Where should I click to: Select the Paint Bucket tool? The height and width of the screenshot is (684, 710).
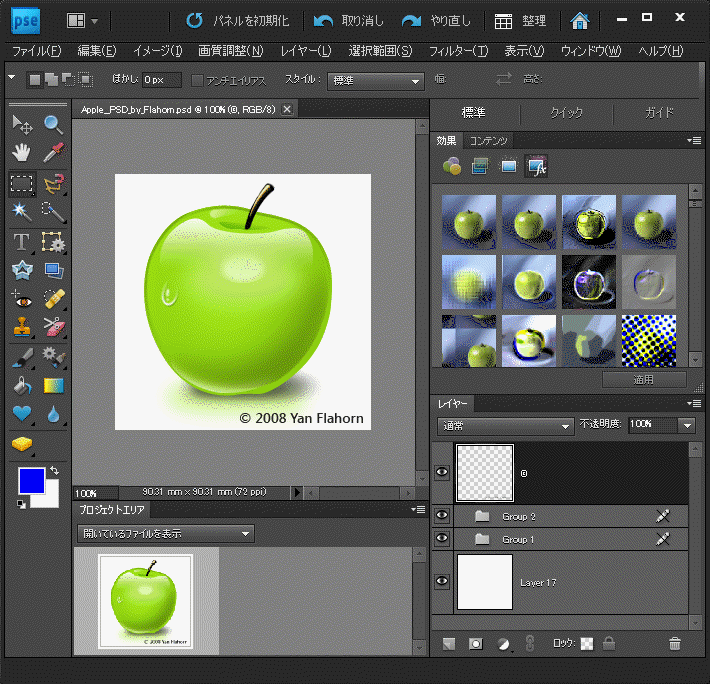pos(21,385)
